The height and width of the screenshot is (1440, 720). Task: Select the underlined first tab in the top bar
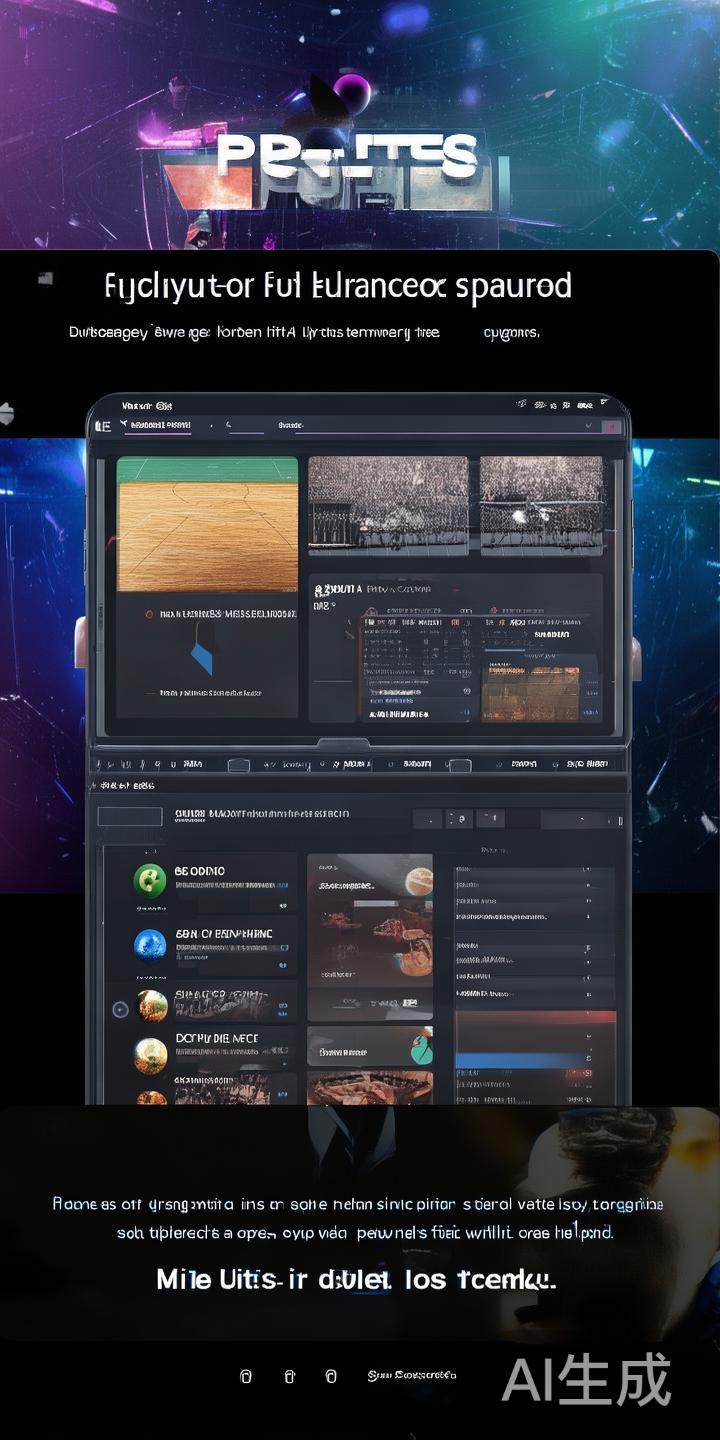coord(158,425)
